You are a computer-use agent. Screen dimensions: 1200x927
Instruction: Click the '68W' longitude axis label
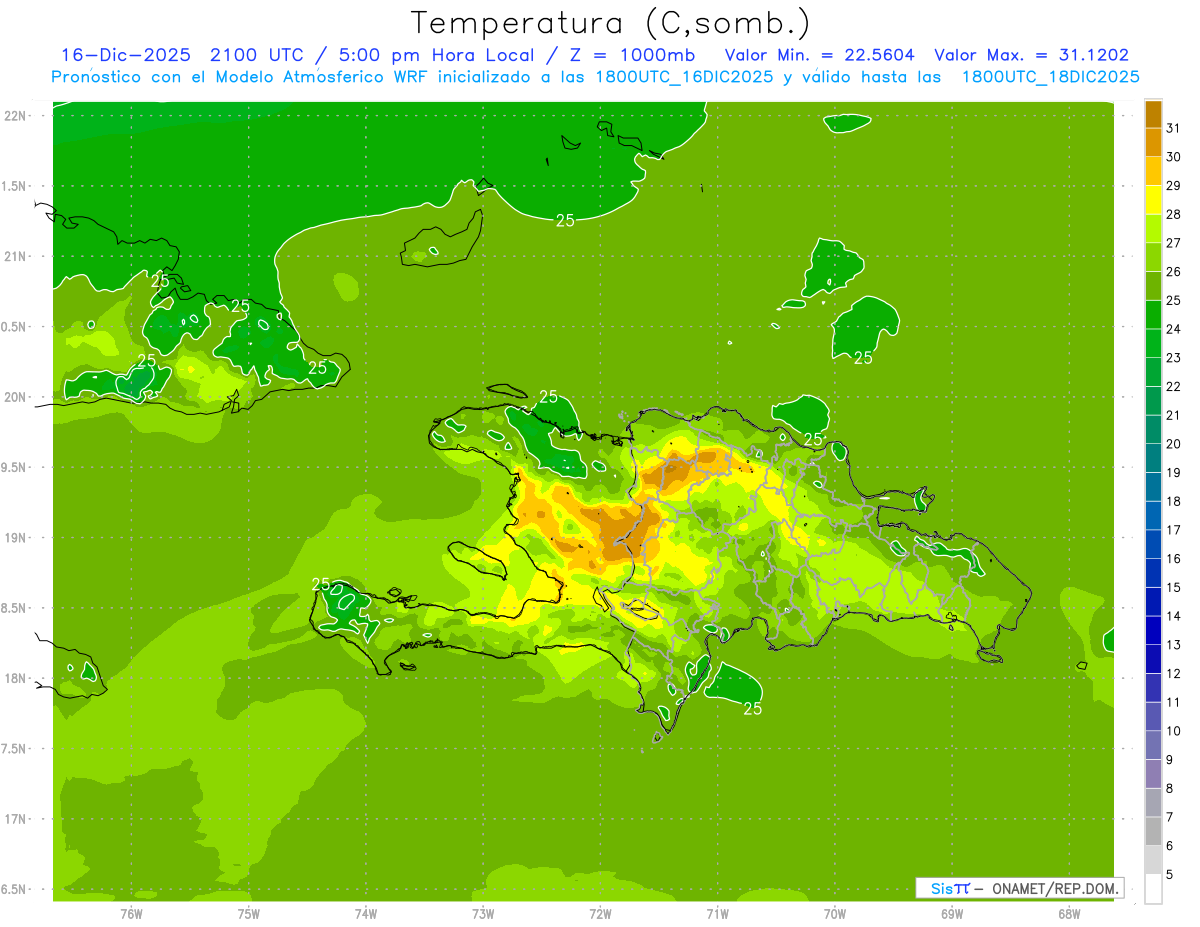1069,914
